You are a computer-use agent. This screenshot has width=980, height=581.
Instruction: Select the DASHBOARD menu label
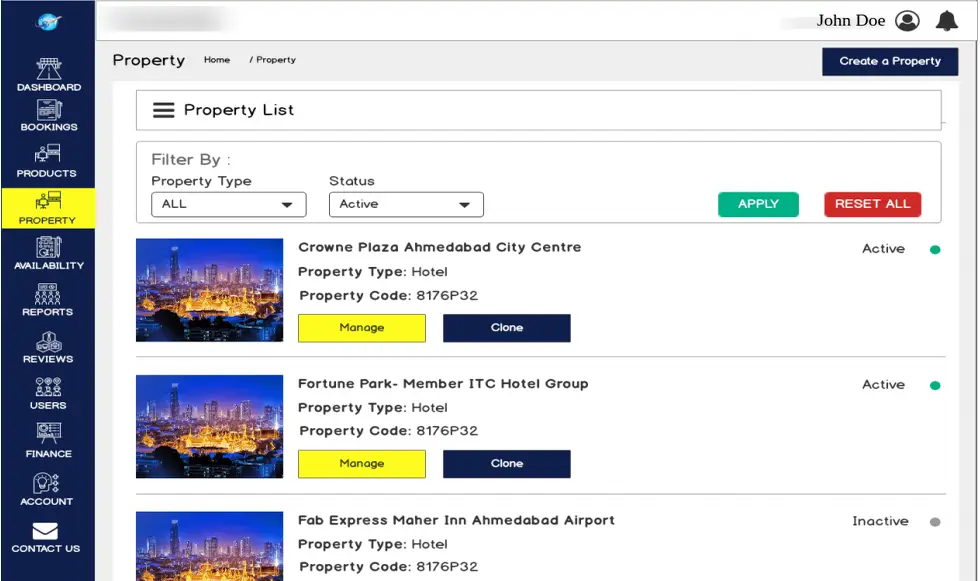(49, 87)
